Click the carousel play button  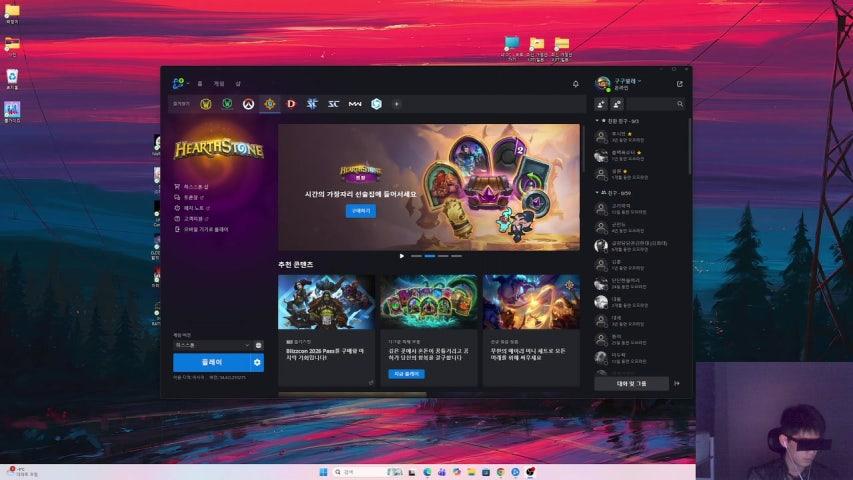pos(401,256)
